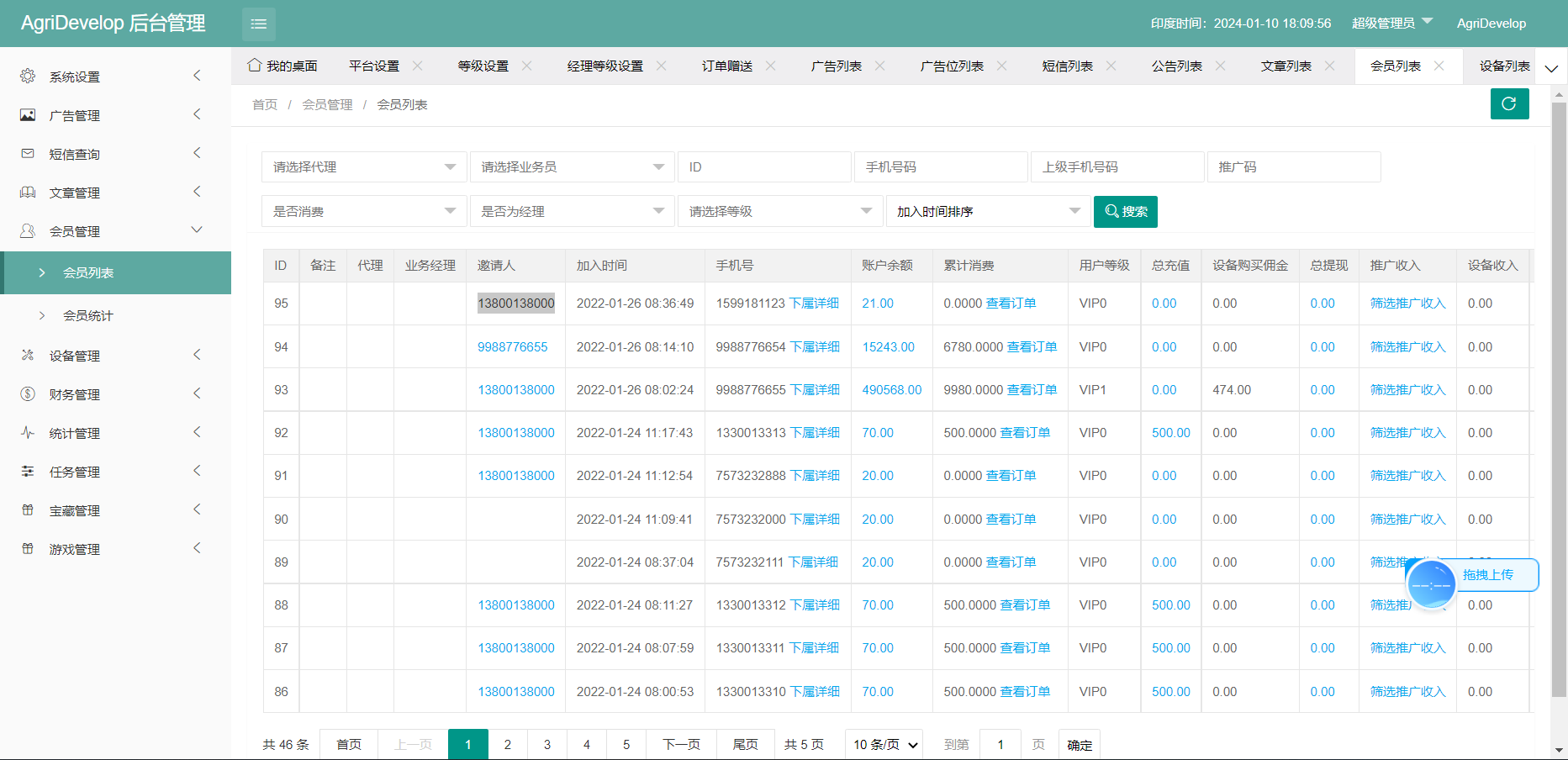Close the 平台设置 tab
The image size is (1568, 760).
[417, 66]
